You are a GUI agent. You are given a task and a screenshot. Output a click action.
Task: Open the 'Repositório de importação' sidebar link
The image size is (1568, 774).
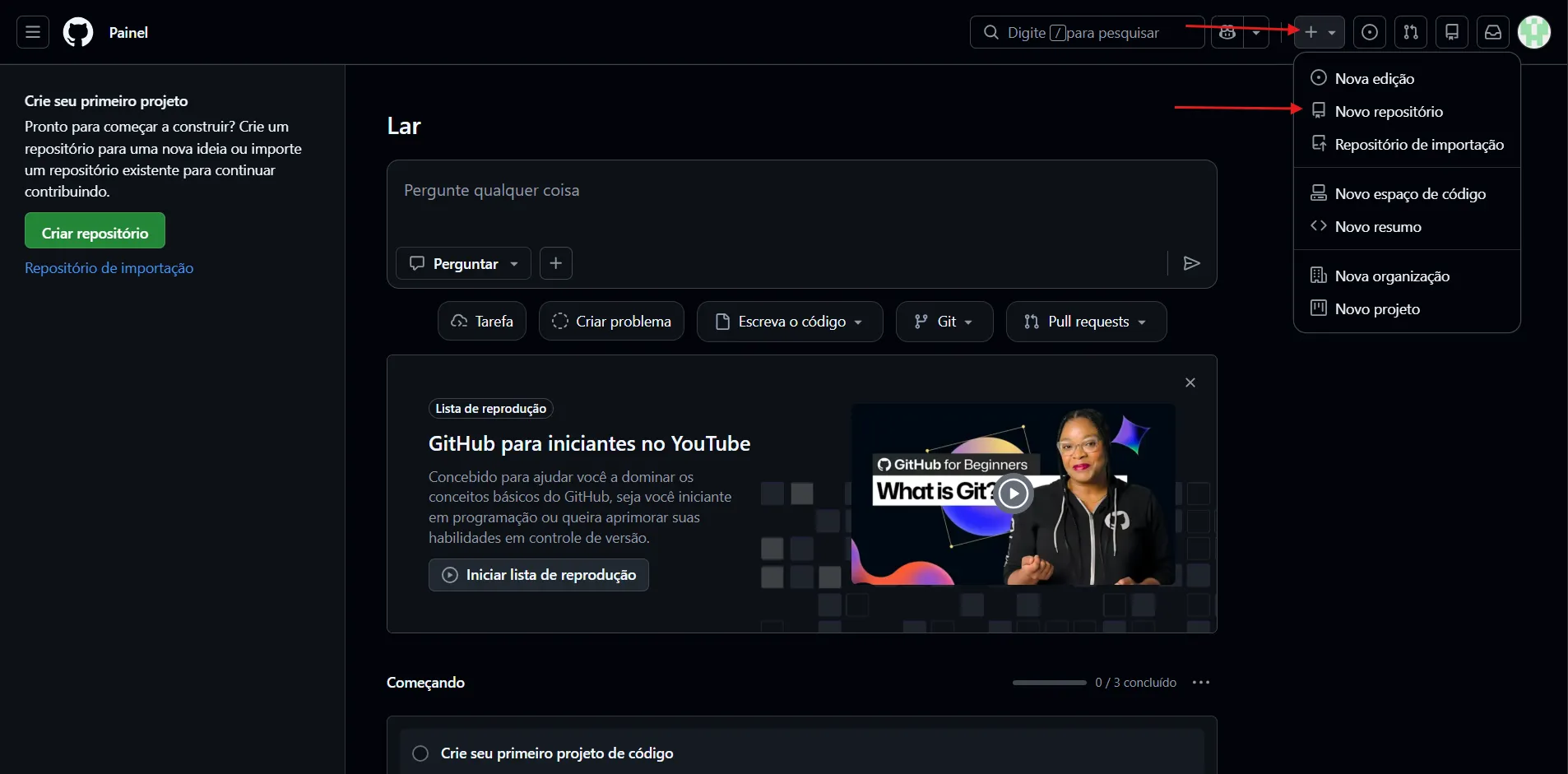109,268
